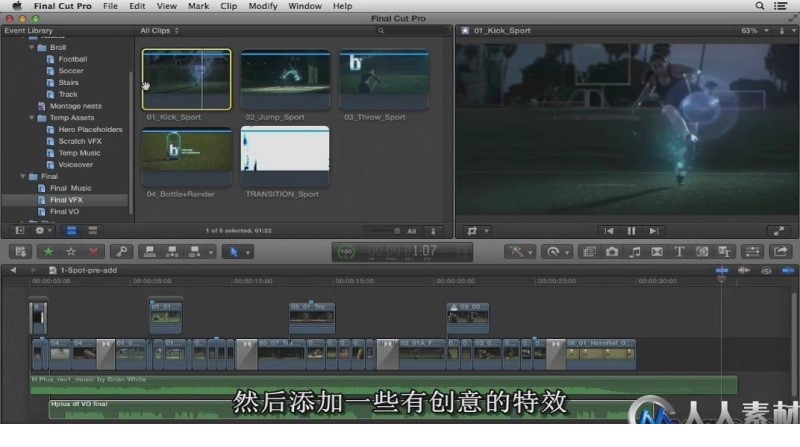Select the TRANSITION_Sport clip thumbnail
800x447 pixels.
(285, 156)
